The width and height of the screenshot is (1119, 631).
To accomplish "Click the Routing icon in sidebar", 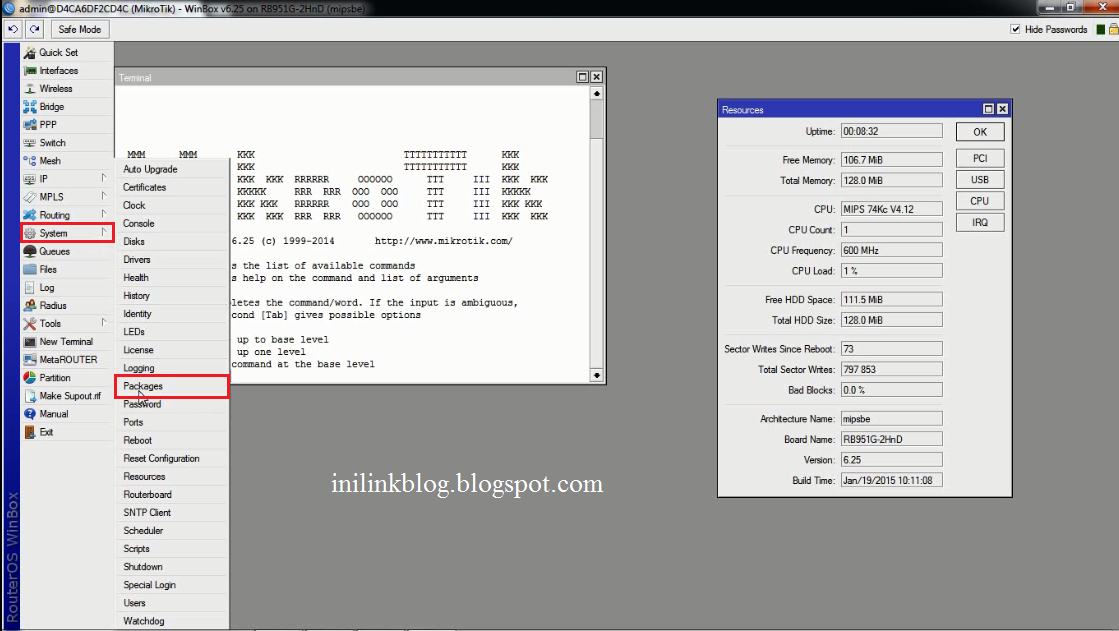I will pos(29,215).
